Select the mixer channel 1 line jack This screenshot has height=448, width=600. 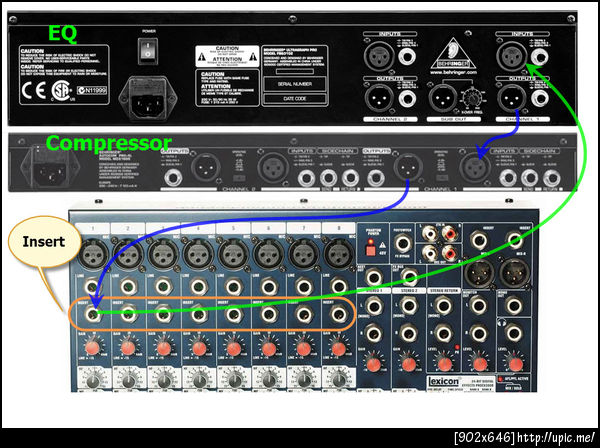pos(92,287)
